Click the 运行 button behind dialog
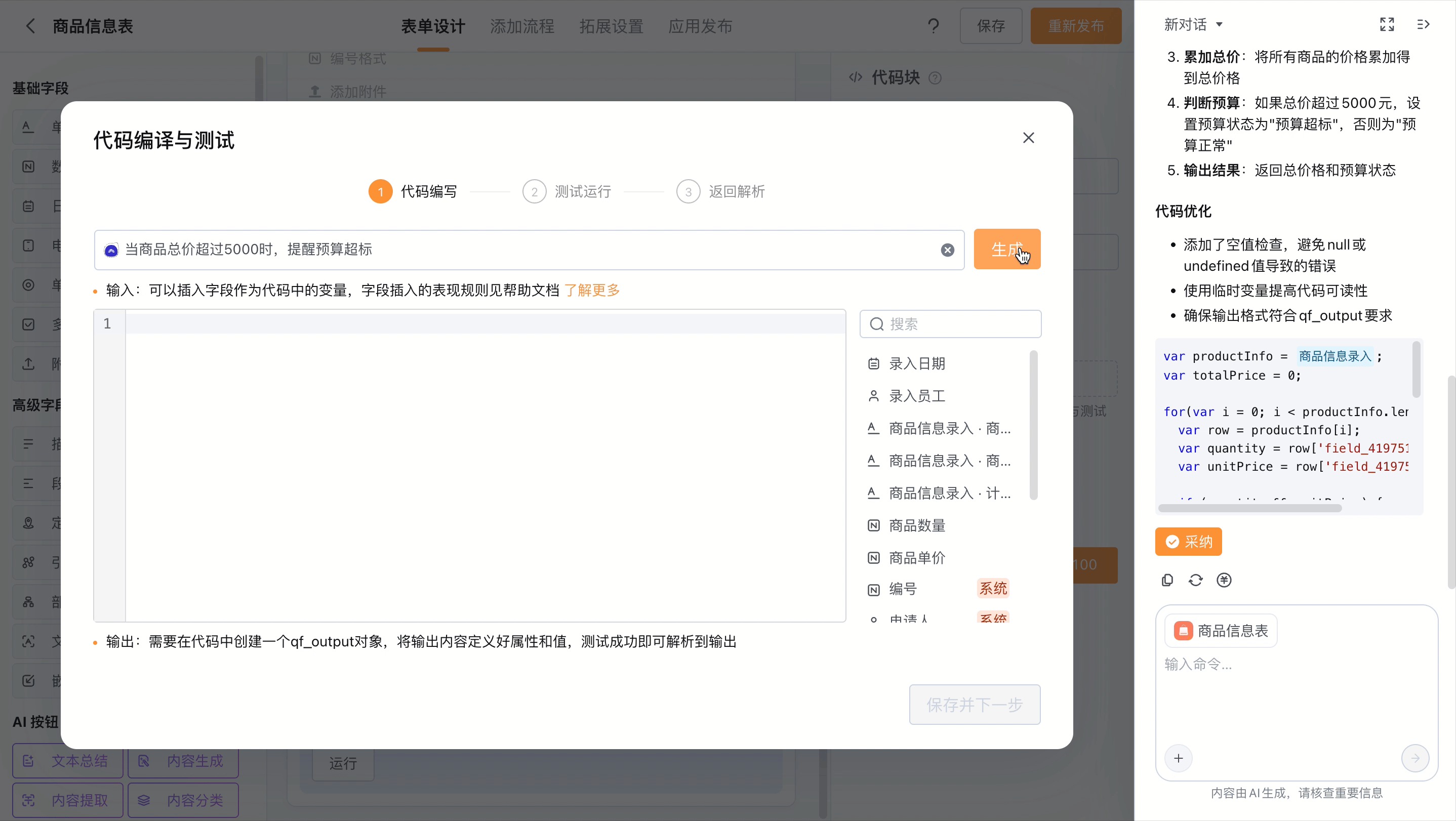The image size is (1456, 821). (343, 764)
